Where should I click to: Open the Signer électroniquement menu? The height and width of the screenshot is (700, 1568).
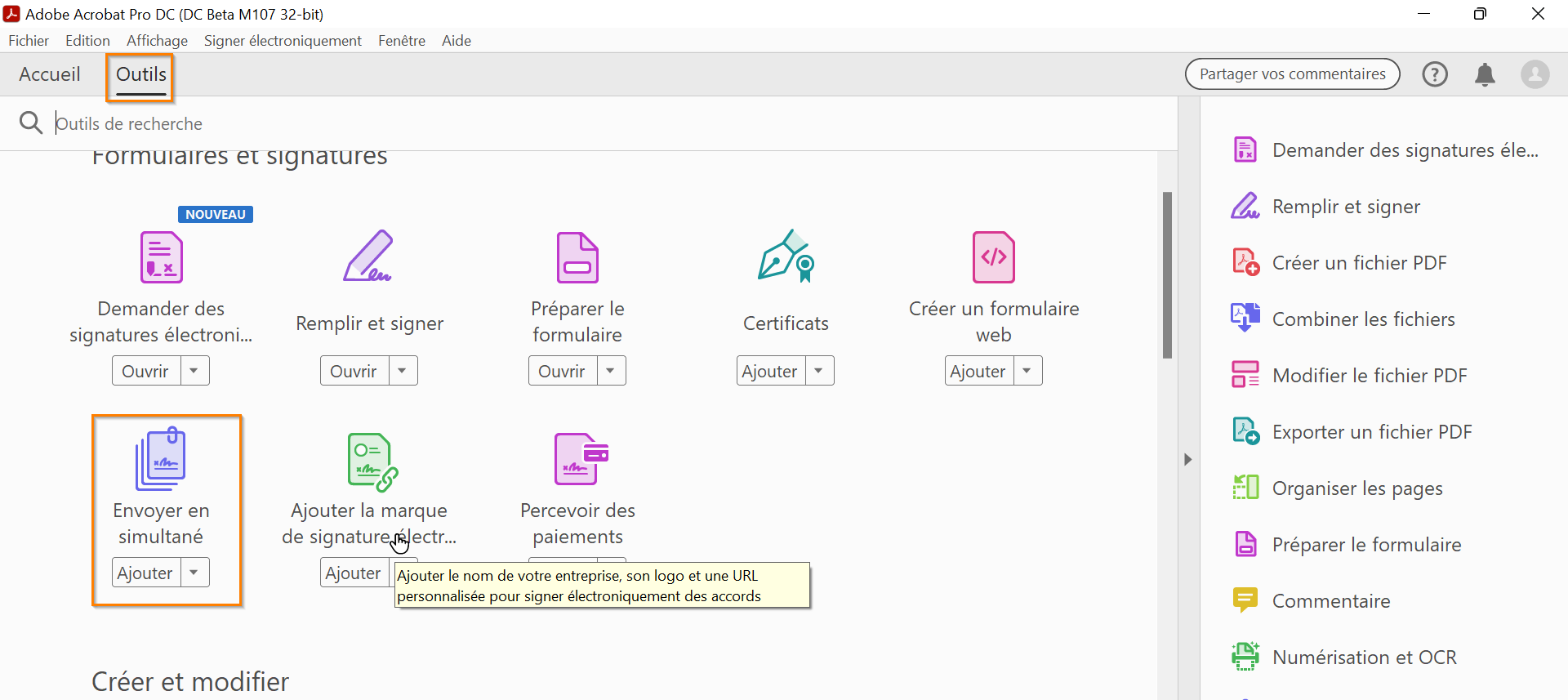point(283,41)
